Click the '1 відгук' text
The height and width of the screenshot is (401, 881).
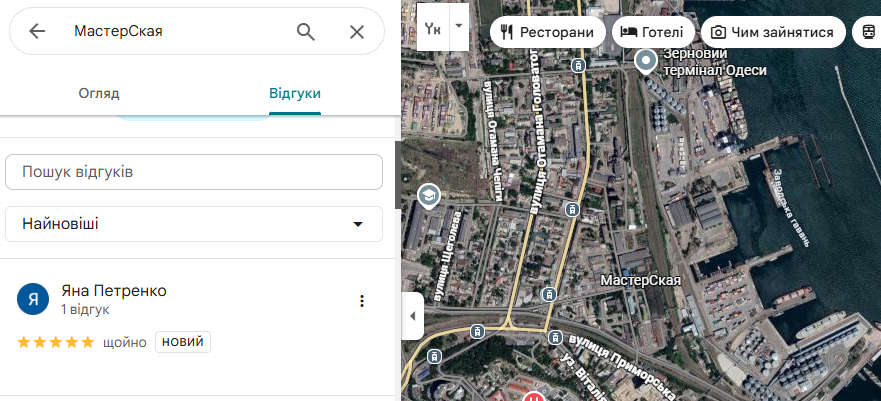pos(85,309)
